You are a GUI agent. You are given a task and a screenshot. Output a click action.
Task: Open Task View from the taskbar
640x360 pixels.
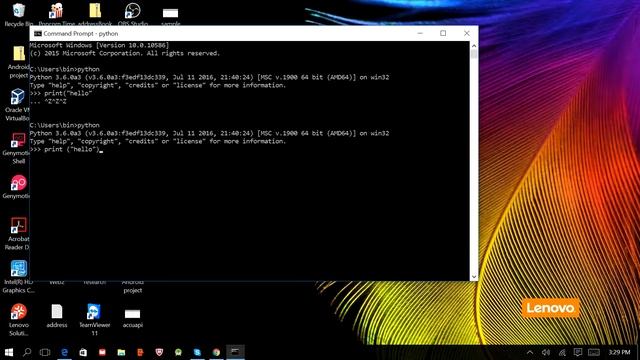tap(45, 352)
